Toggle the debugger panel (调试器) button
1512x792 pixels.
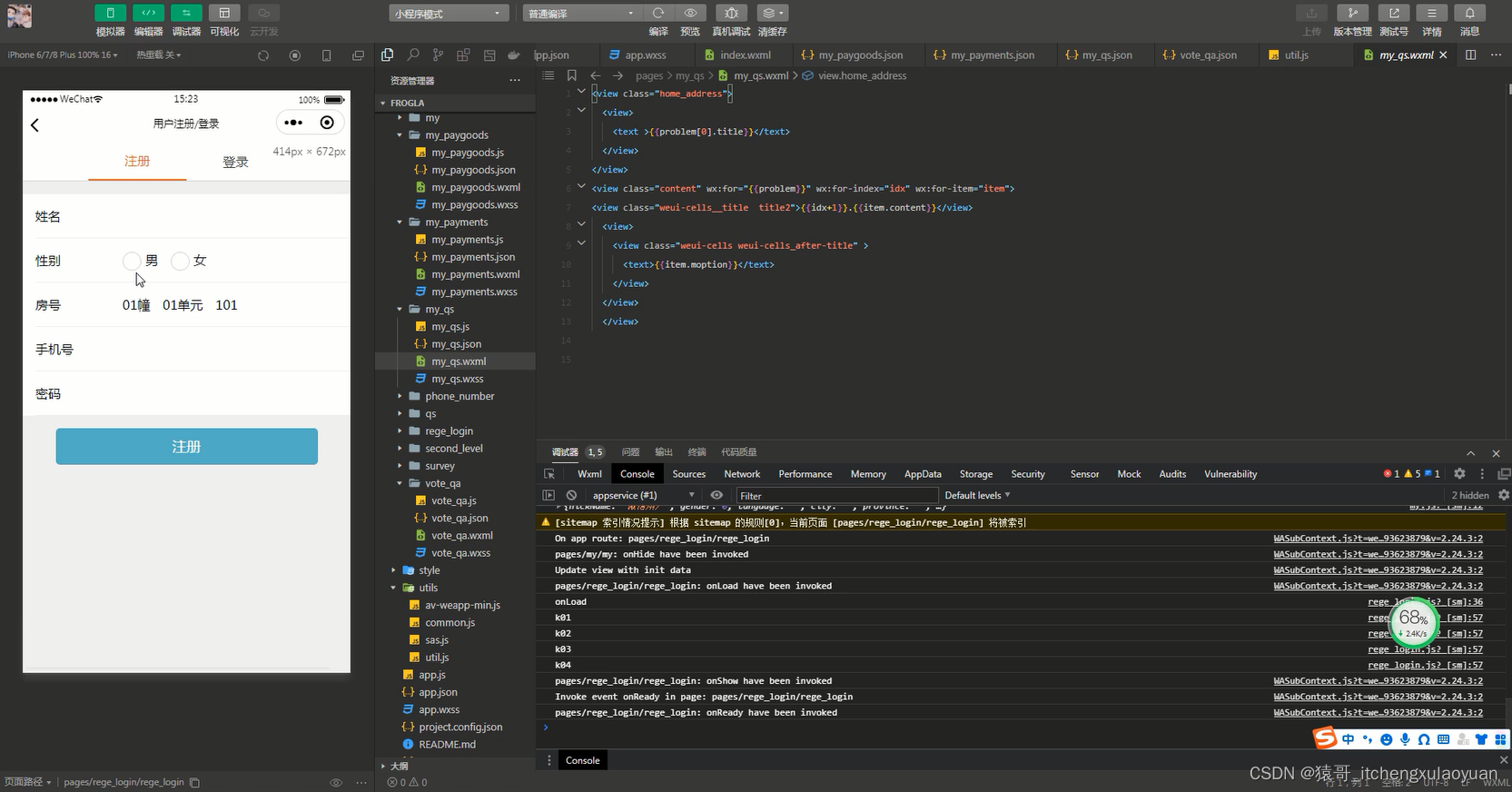tap(186, 13)
